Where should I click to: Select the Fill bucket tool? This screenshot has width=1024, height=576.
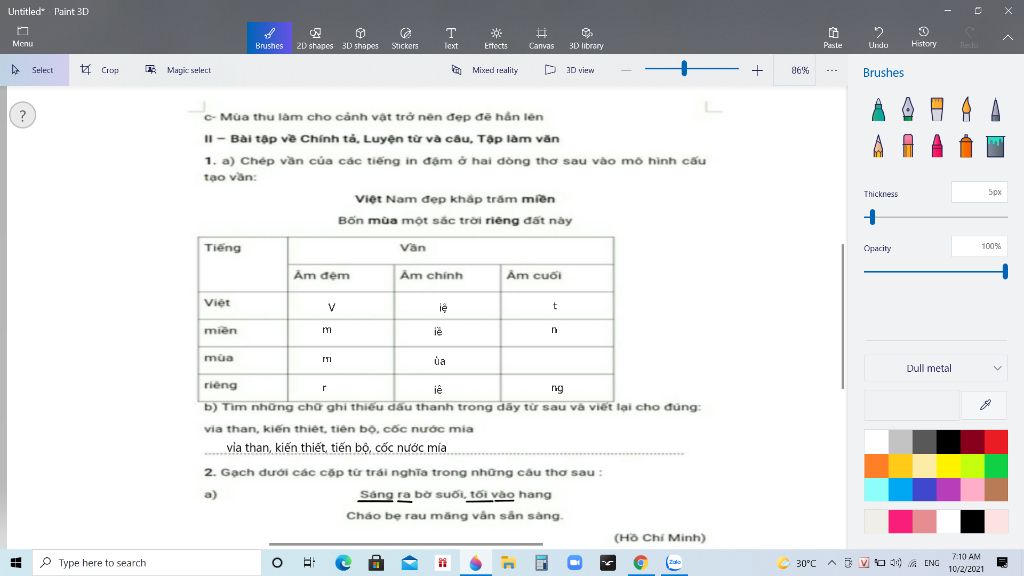(995, 146)
